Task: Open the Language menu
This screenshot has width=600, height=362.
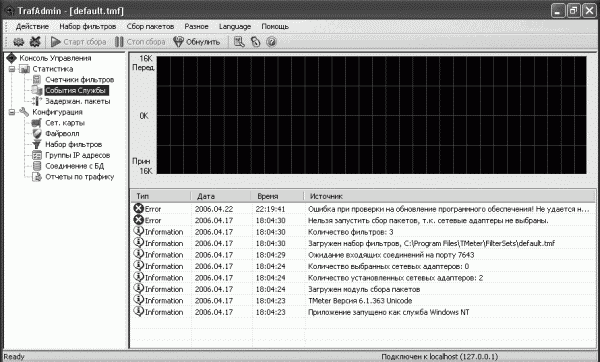Action: (235, 26)
